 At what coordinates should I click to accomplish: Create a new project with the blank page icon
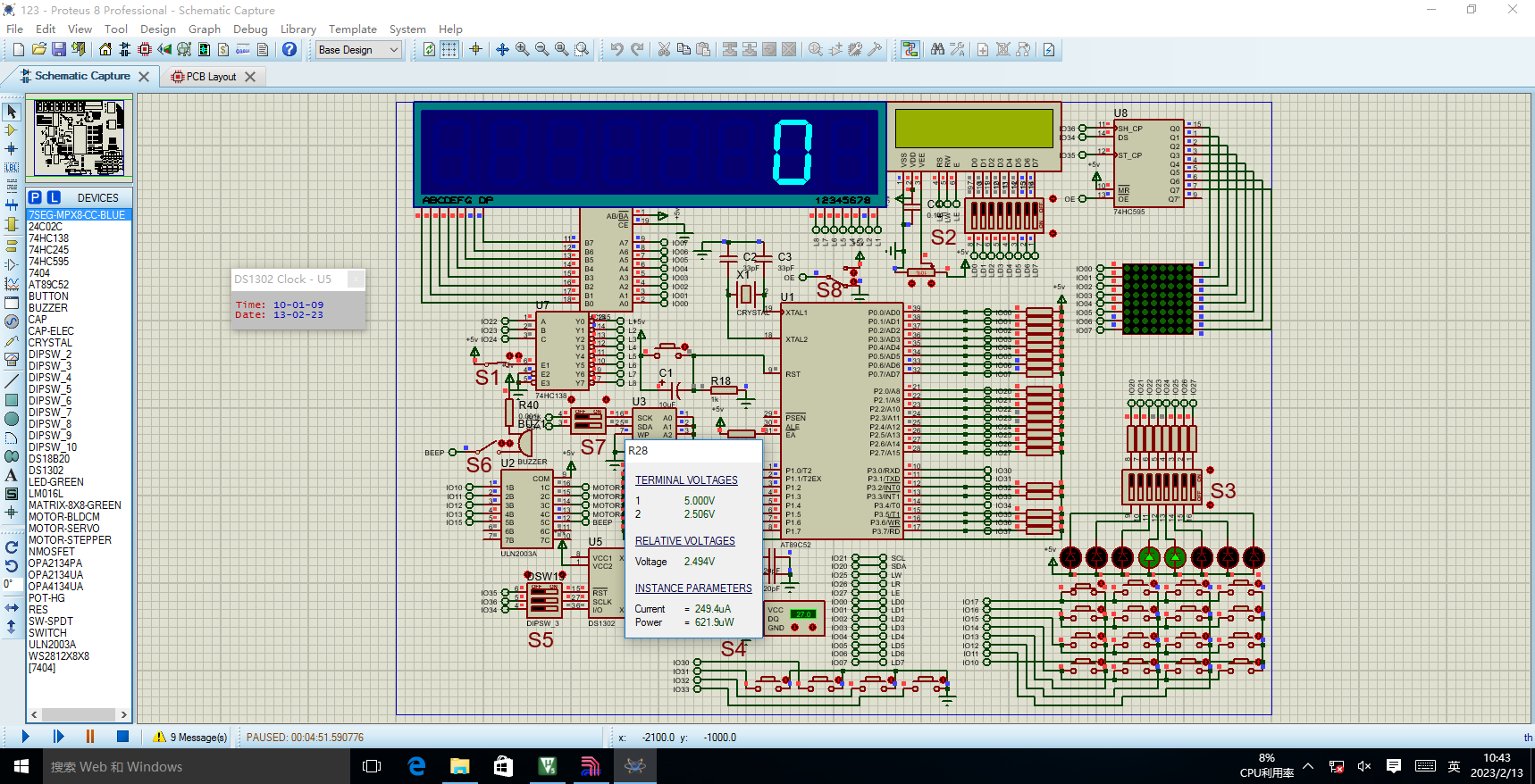19,50
